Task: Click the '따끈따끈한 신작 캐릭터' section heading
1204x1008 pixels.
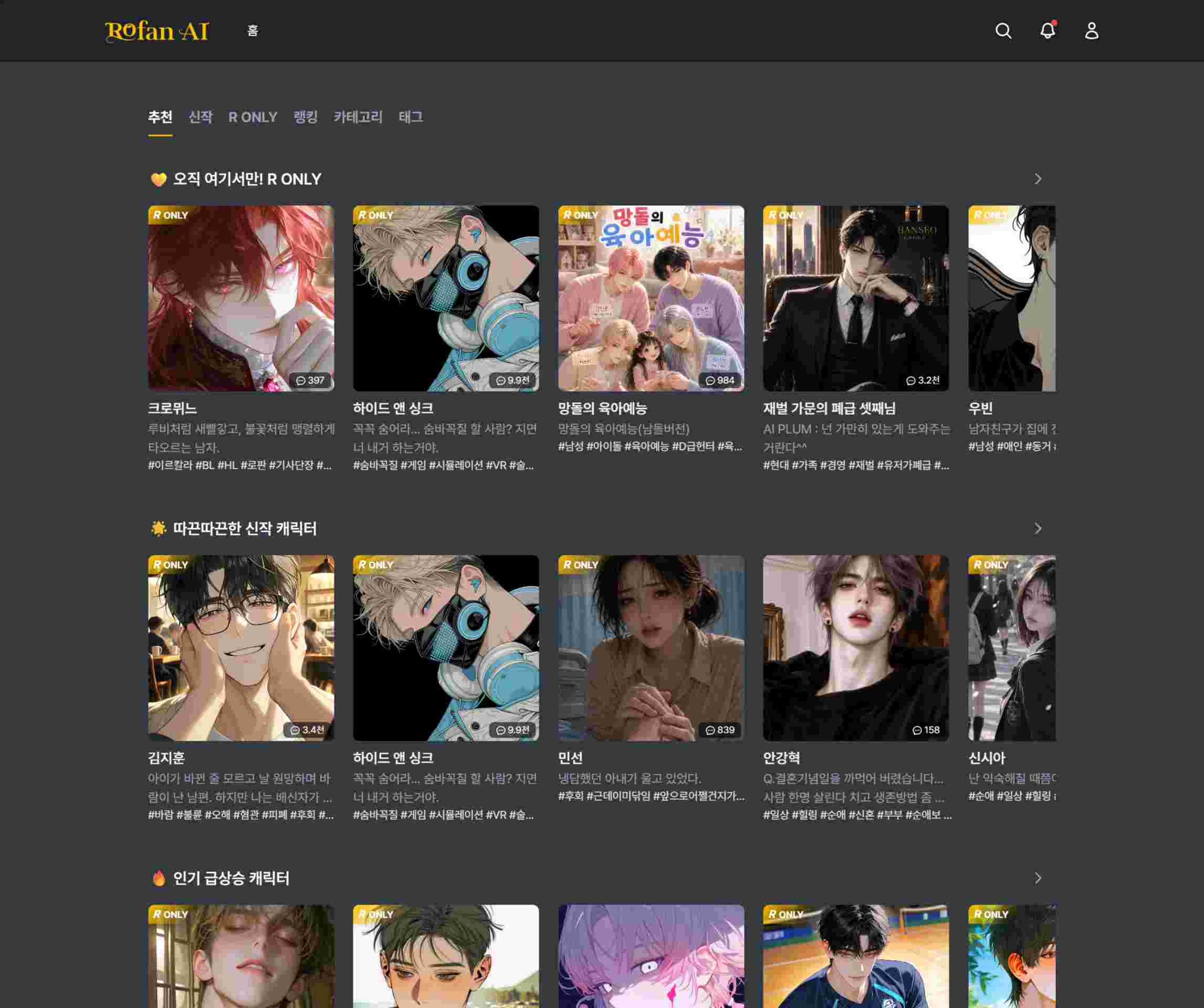Action: pyautogui.click(x=245, y=528)
